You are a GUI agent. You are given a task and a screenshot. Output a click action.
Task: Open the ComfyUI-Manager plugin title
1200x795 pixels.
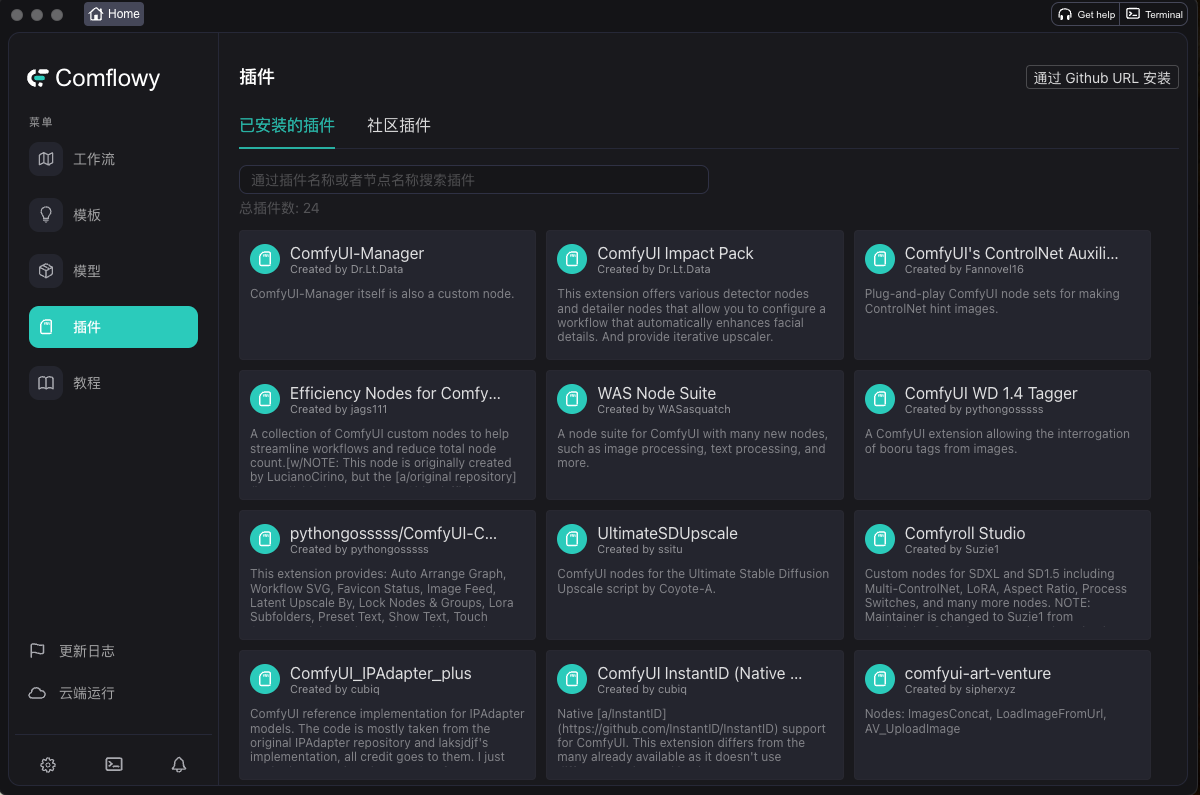coord(357,254)
